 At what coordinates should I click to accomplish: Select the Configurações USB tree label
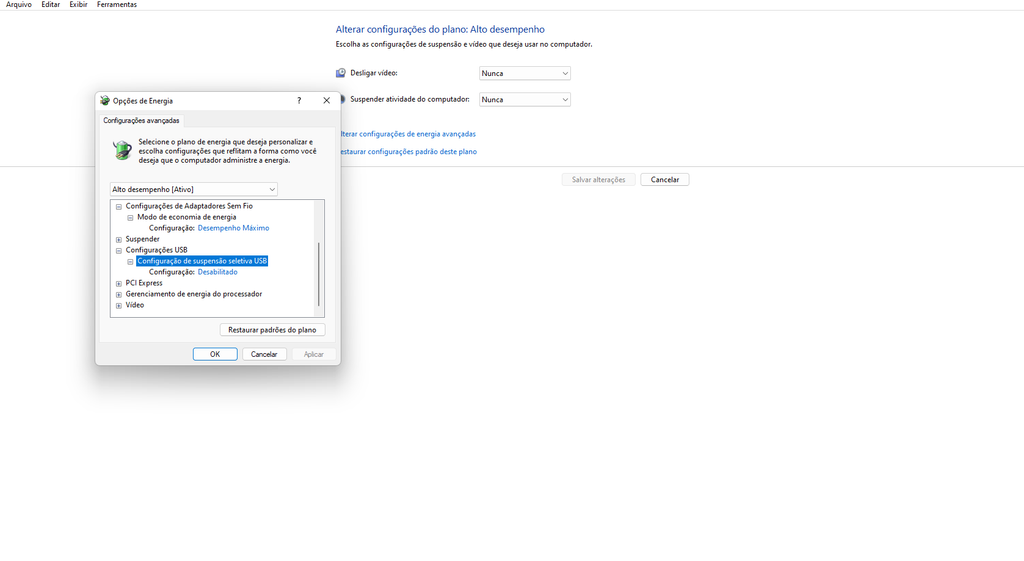coord(156,250)
